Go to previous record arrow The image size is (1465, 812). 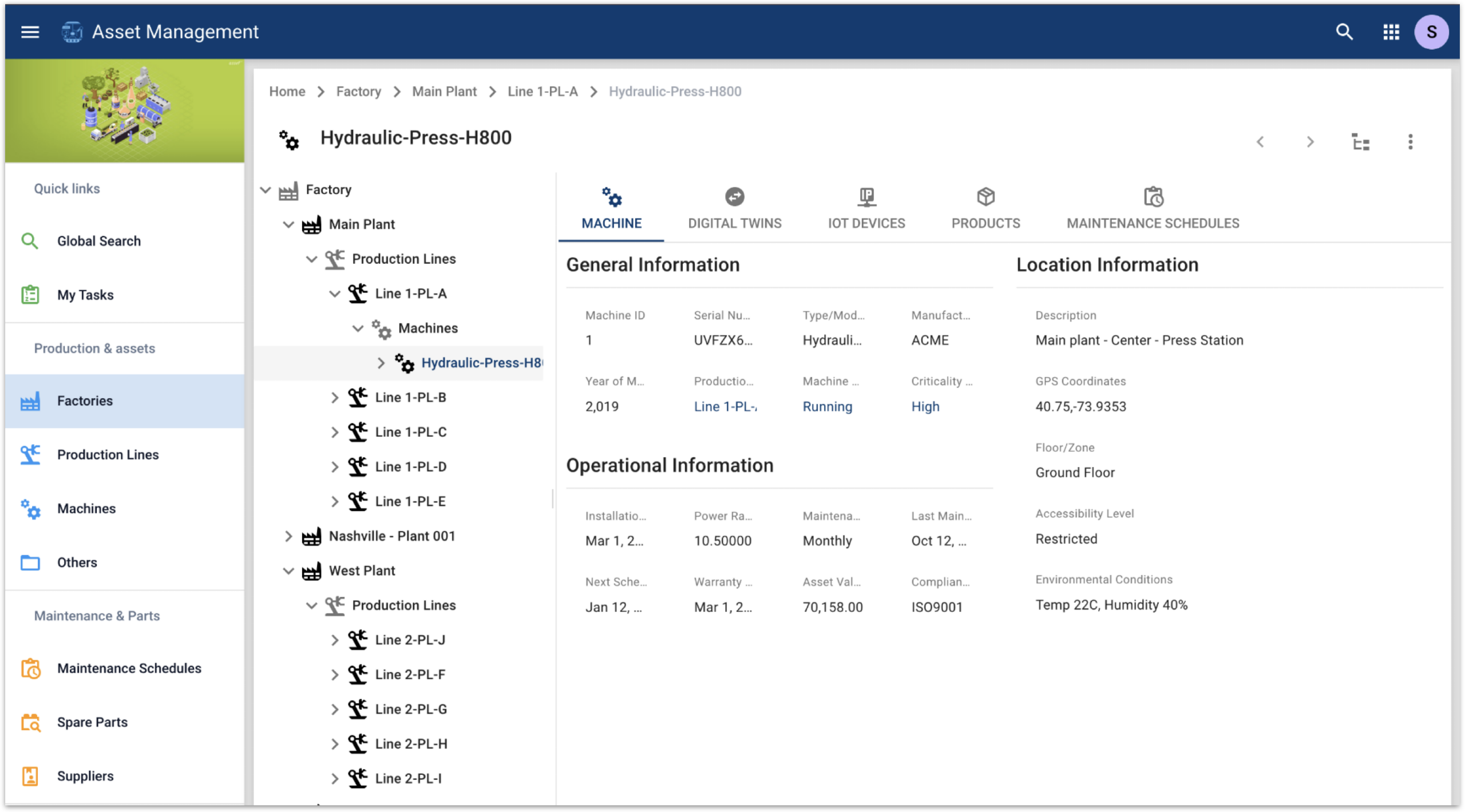tap(1260, 142)
